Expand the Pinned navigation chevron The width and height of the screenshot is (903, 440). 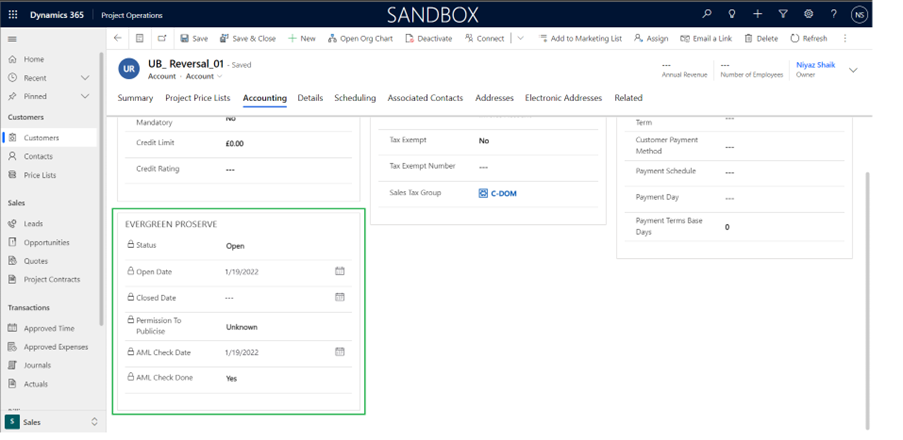click(85, 96)
